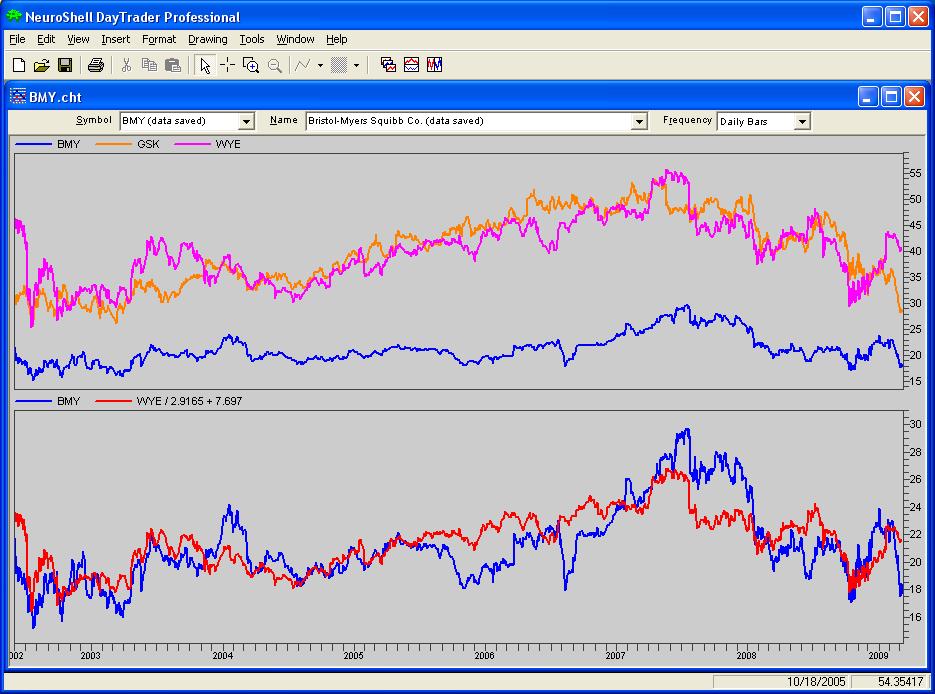Open the Frequency Daily Bars dropdown
This screenshot has width=935, height=694.
click(x=802, y=122)
